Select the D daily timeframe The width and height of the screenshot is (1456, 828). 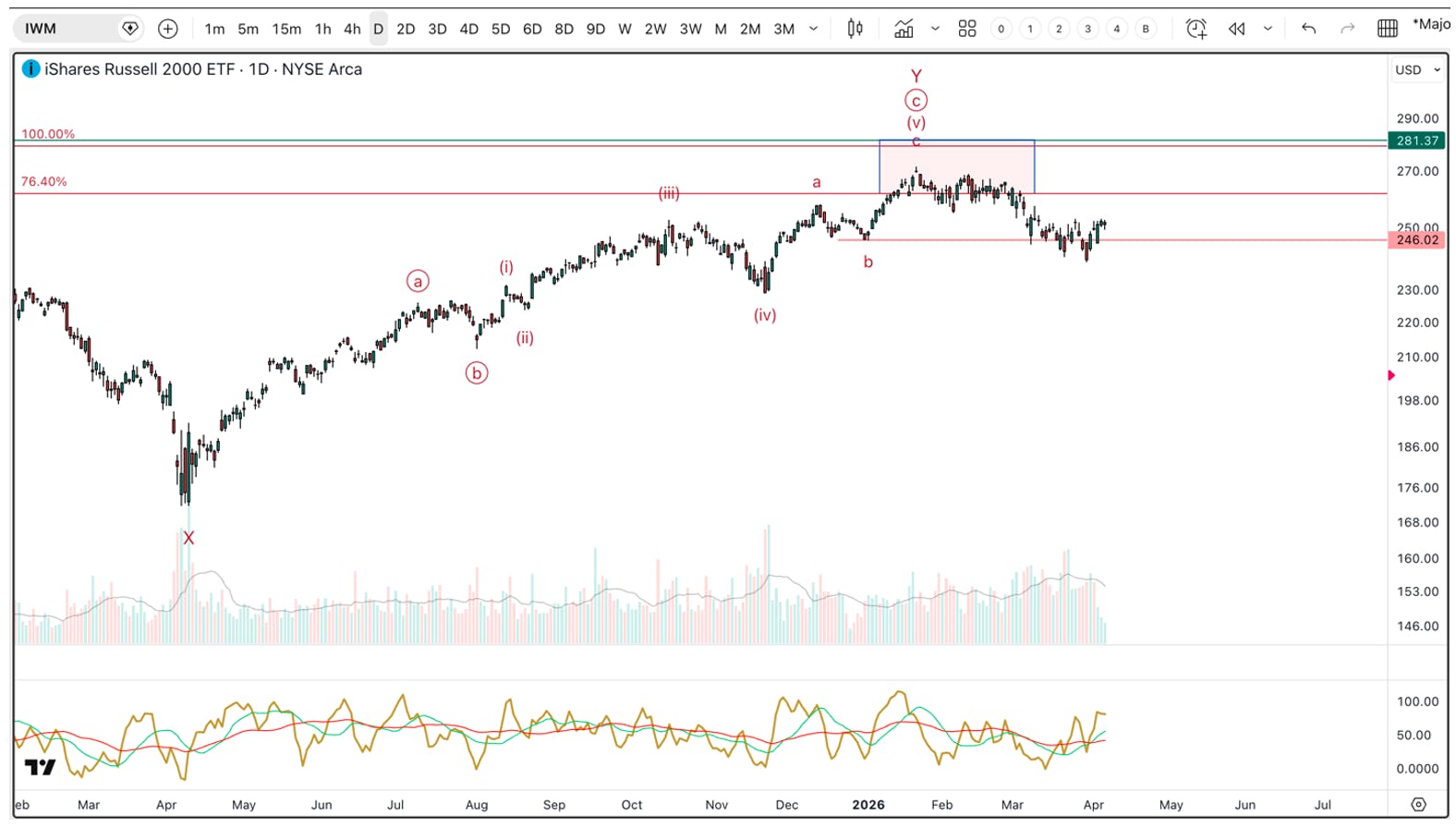tap(378, 29)
